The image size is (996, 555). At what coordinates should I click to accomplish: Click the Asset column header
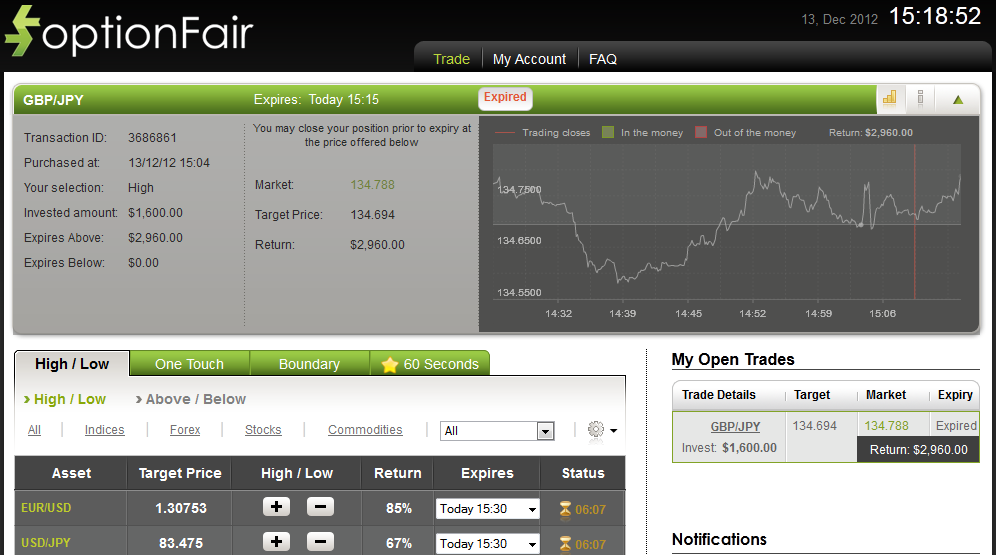tap(71, 473)
